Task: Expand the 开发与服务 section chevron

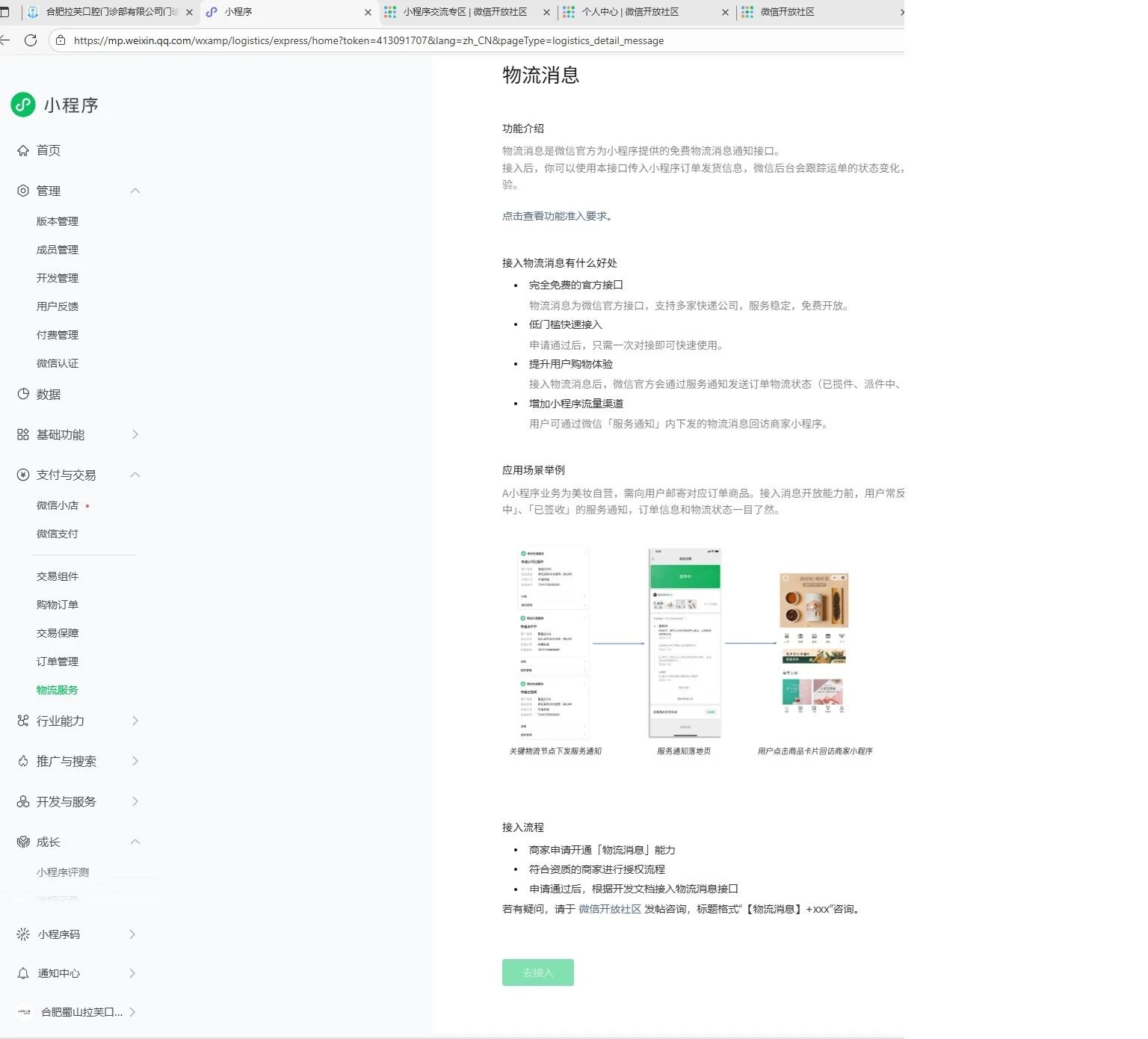Action: (x=135, y=801)
